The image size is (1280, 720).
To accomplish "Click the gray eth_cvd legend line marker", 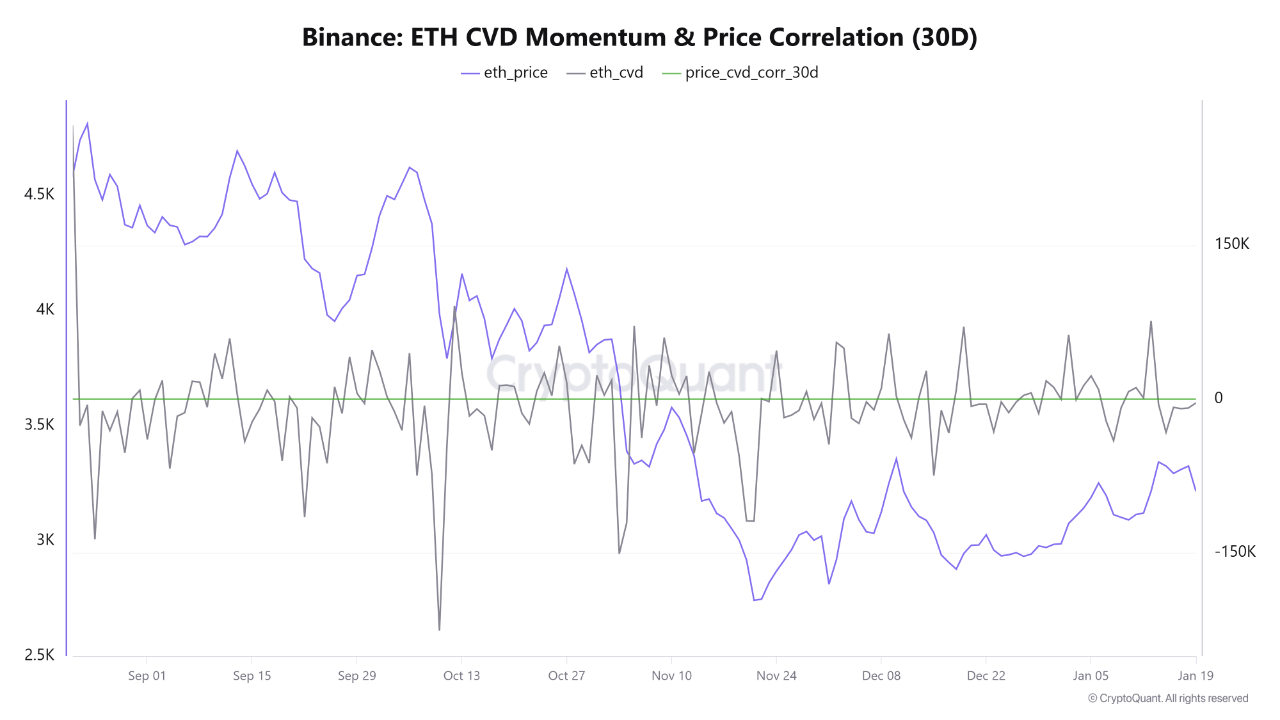I will (576, 73).
